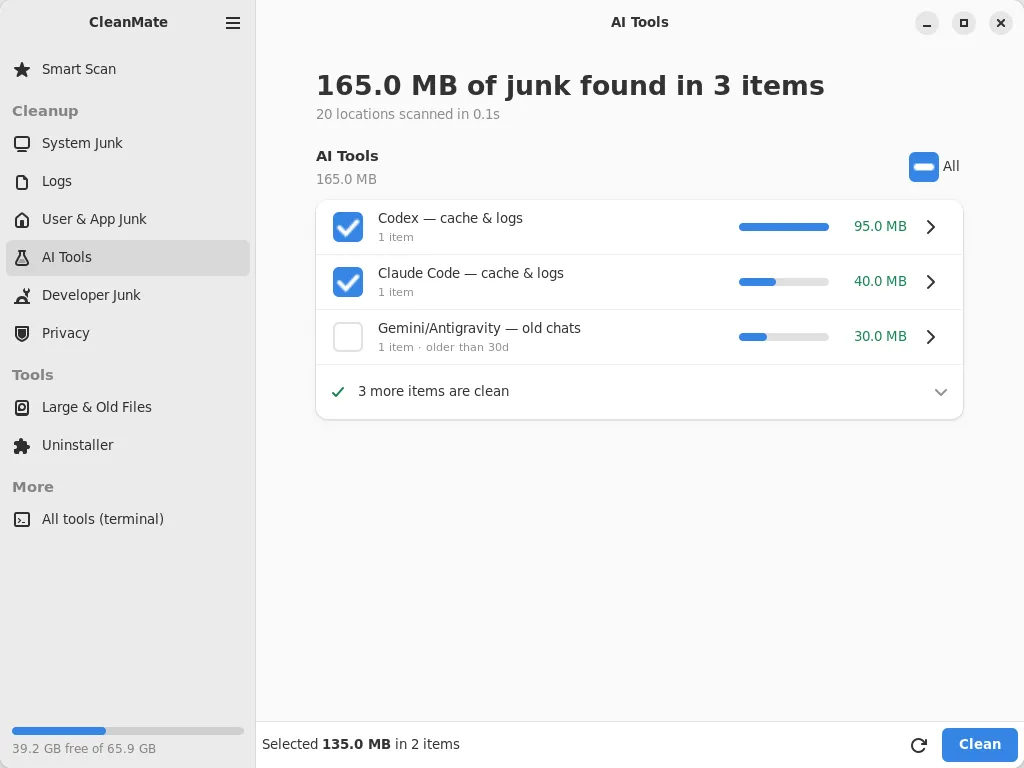Switch to User & App Junk
The image size is (1024, 768).
click(x=128, y=219)
